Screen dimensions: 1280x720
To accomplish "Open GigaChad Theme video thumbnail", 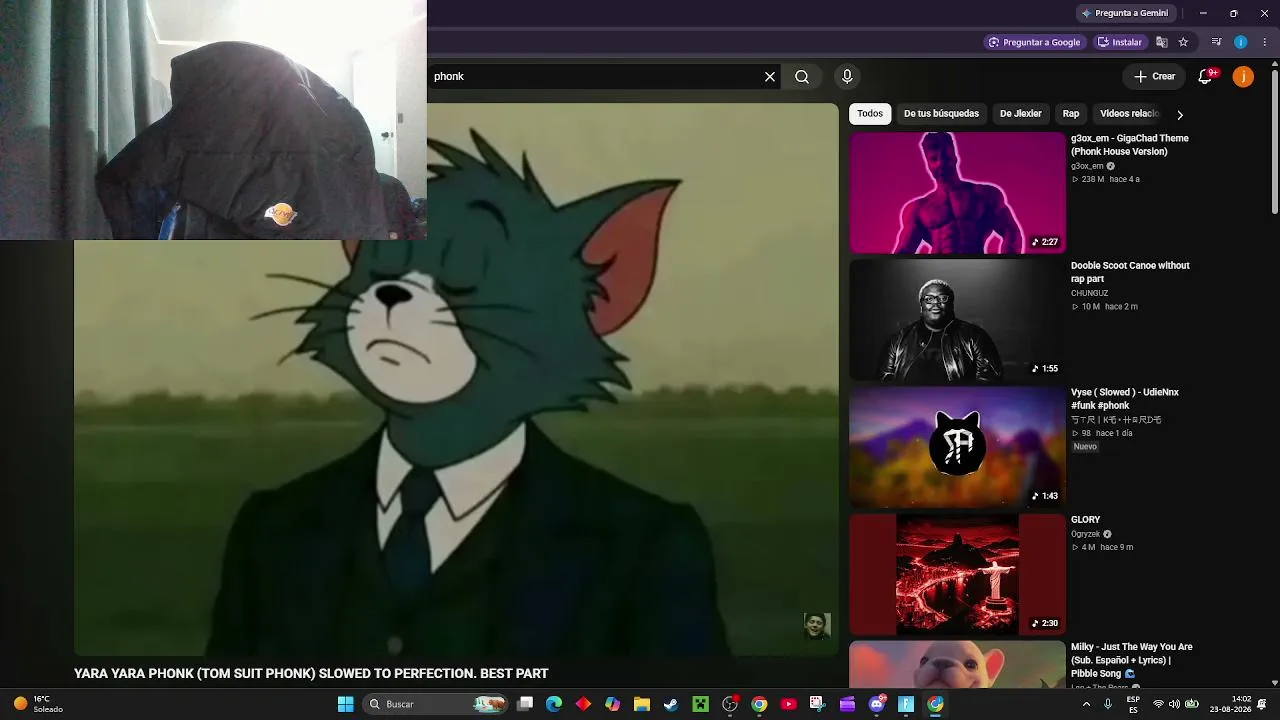I will click(957, 193).
